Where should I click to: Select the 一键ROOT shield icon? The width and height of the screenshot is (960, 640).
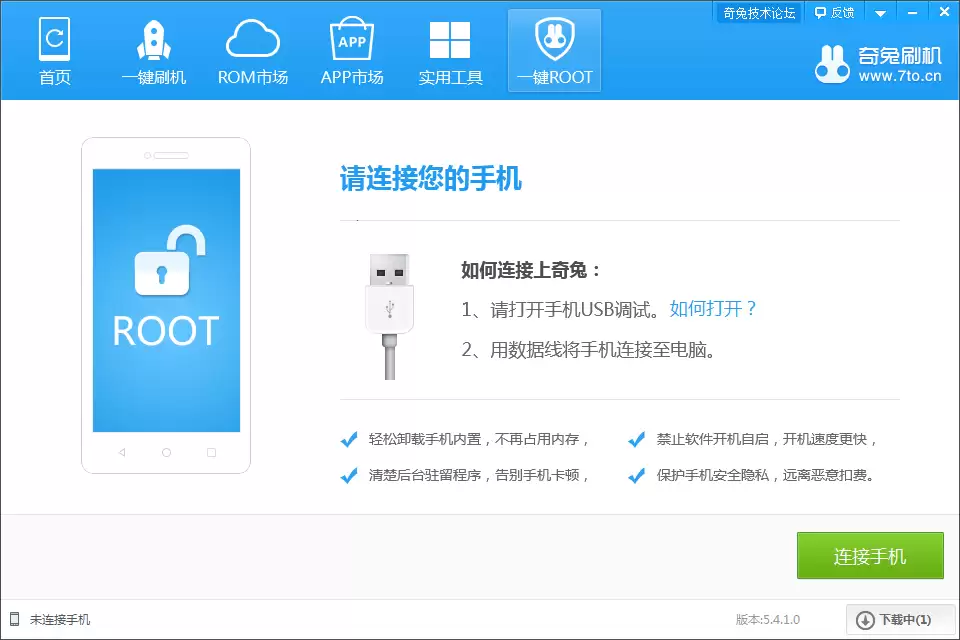pyautogui.click(x=554, y=40)
